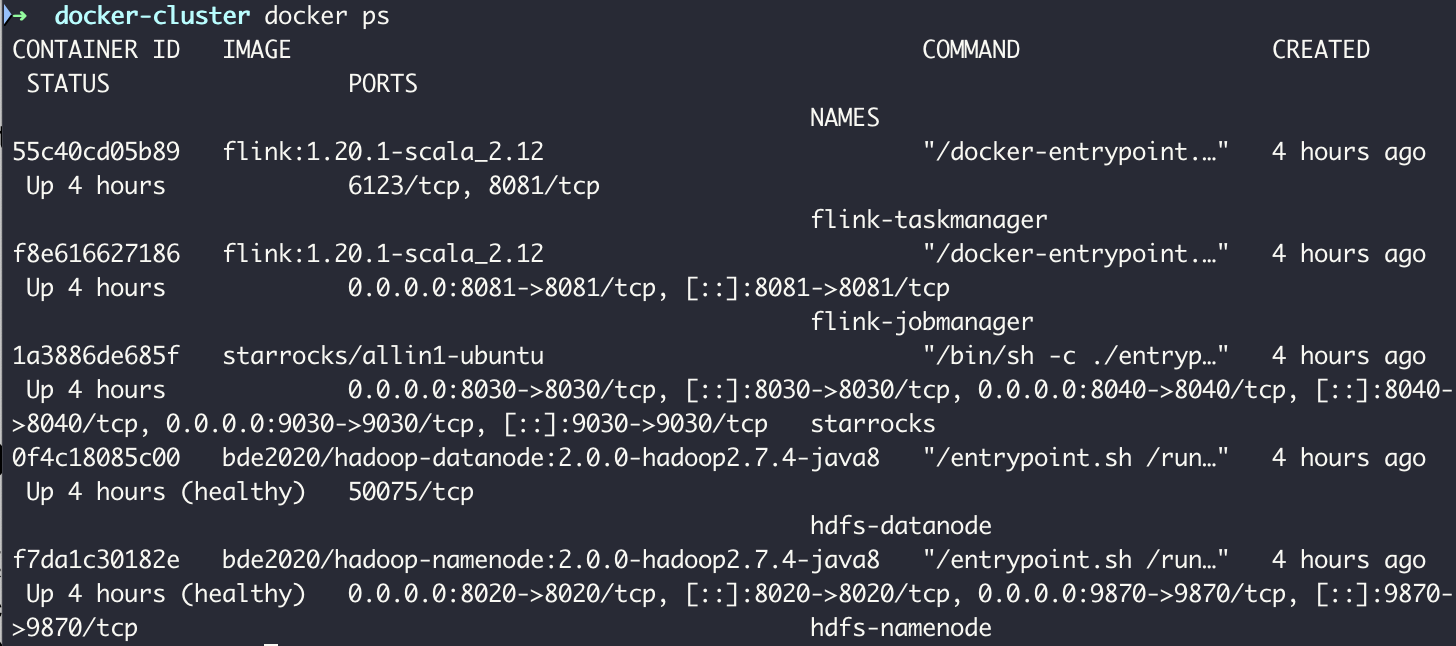Click container ID f7da1c30182e
This screenshot has width=1456, height=646.
96,560
